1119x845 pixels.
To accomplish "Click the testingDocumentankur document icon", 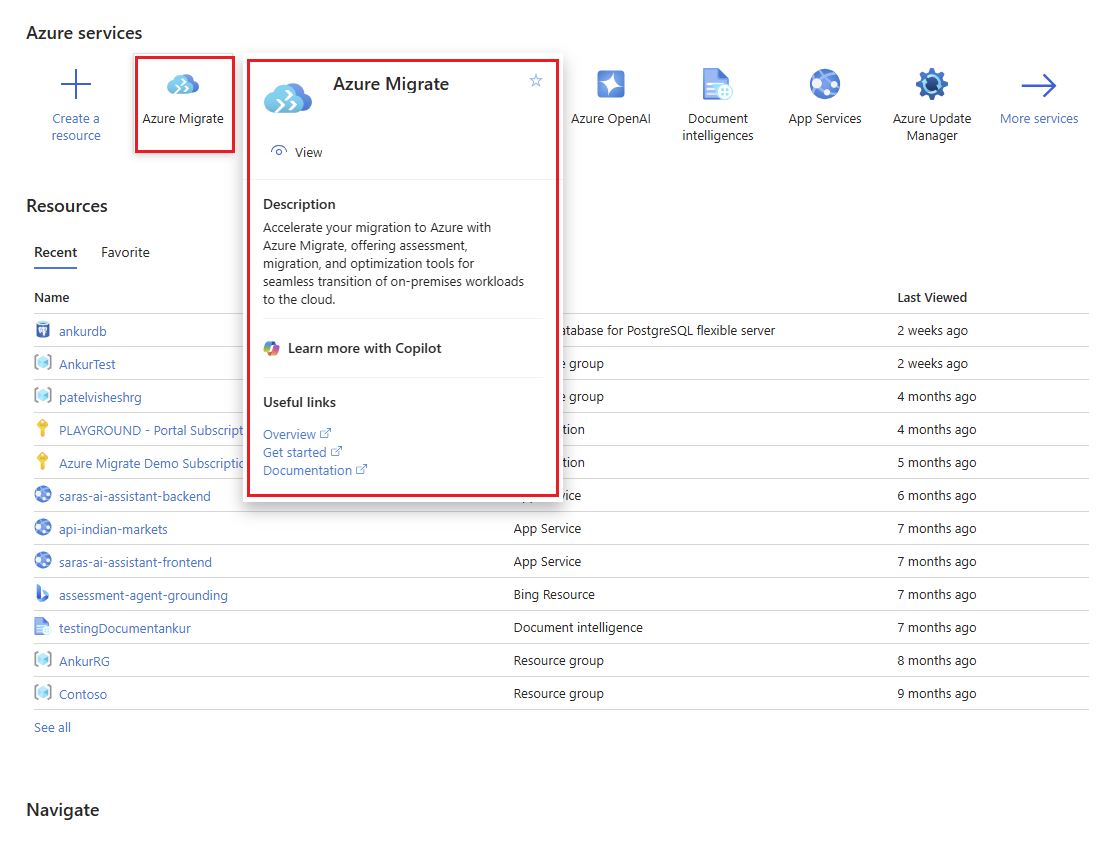I will pos(43,627).
